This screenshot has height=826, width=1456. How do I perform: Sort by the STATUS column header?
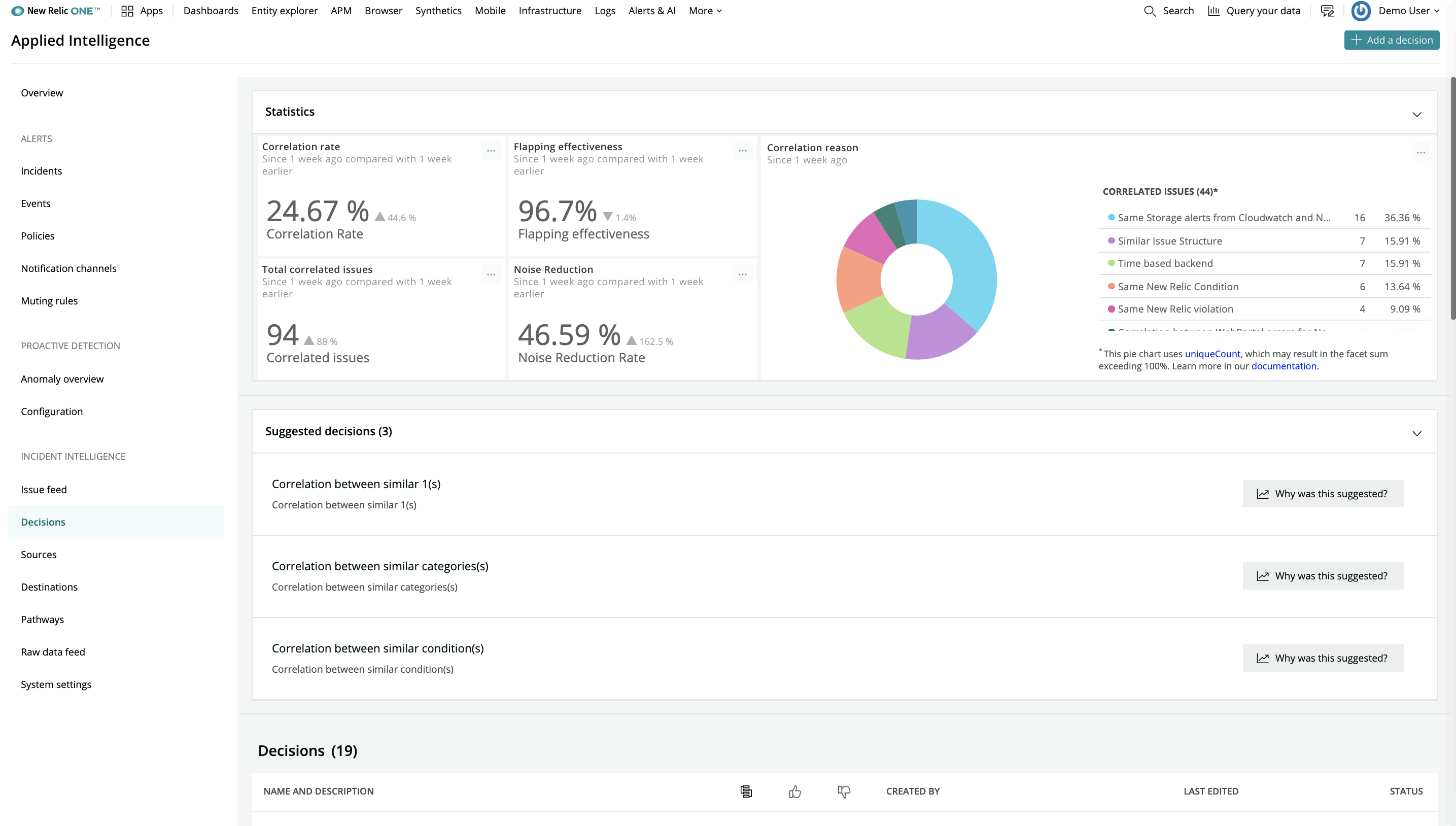[x=1406, y=791]
